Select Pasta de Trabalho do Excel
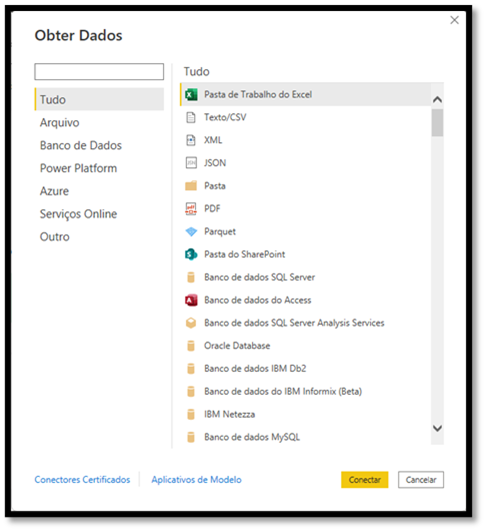Viewport: 485px width, 530px height. tap(306, 94)
